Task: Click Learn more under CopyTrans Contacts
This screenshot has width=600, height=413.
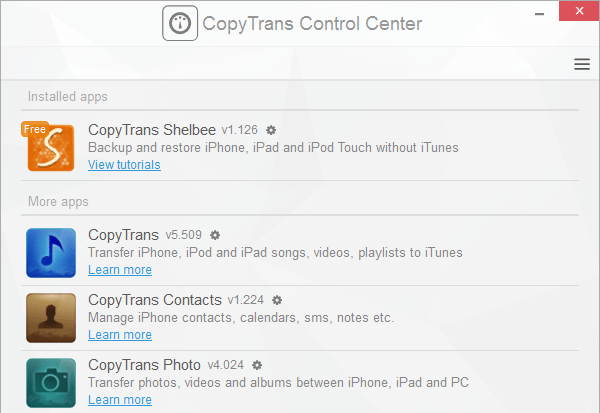Action: (x=120, y=335)
